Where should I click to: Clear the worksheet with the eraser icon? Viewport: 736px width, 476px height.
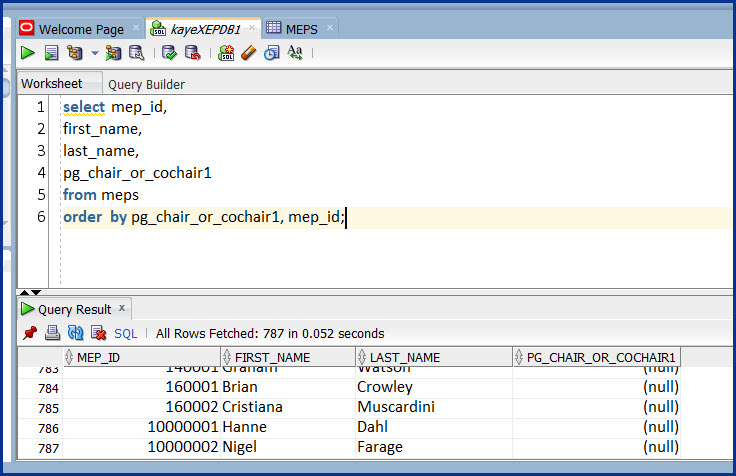click(x=249, y=53)
